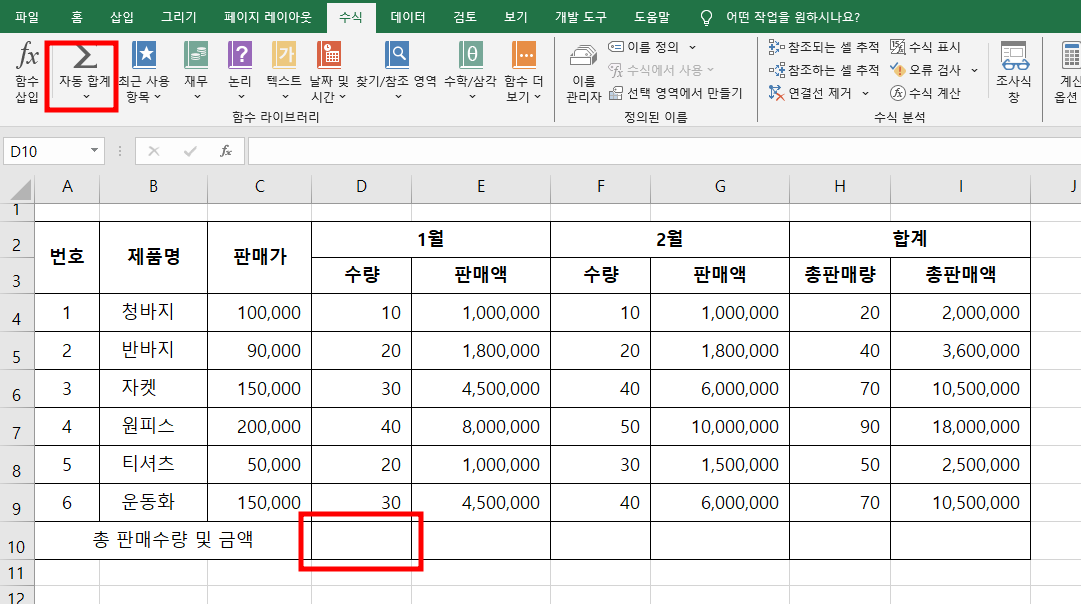
Task: Open Date and Time (날짜 및 시간) functions
Action: (329, 72)
